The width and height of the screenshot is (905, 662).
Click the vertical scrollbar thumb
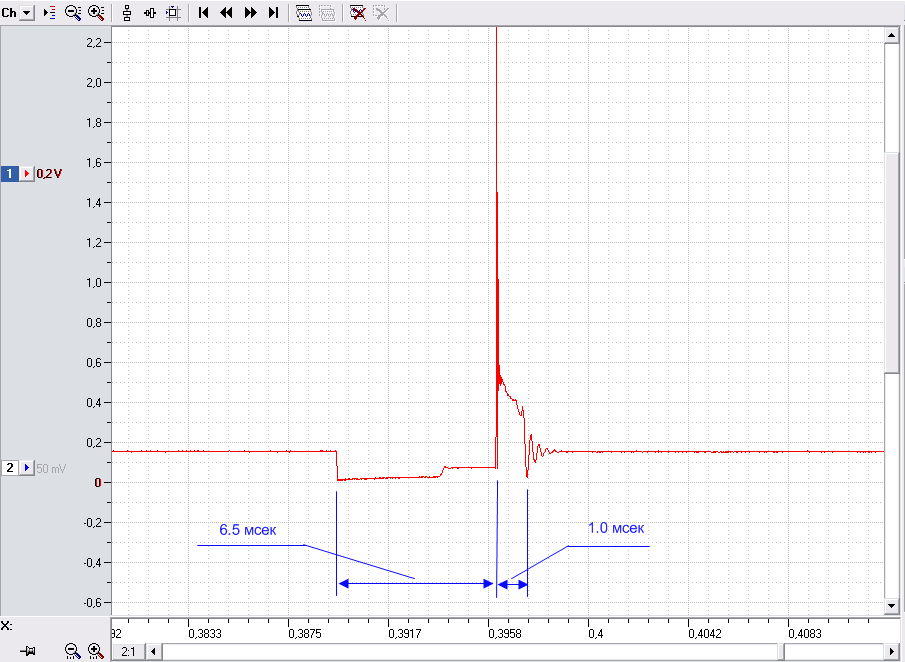[891, 263]
